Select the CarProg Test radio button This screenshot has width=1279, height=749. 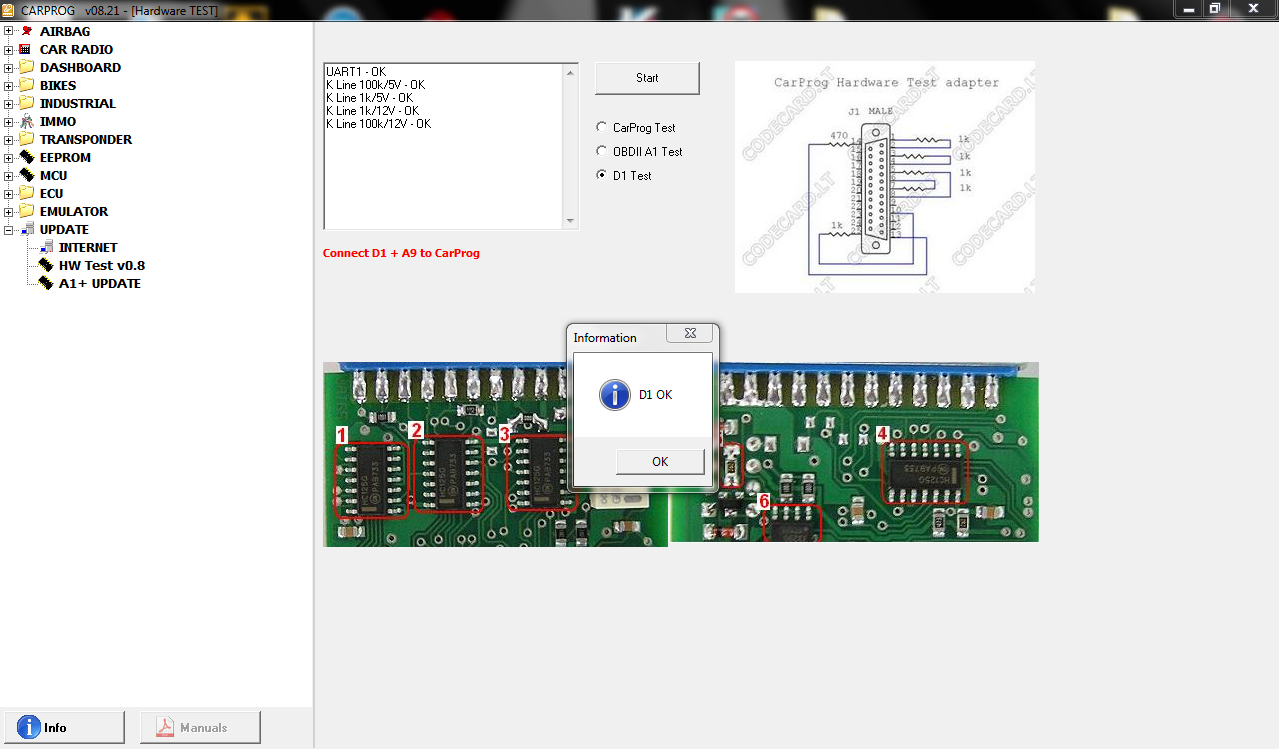[601, 127]
